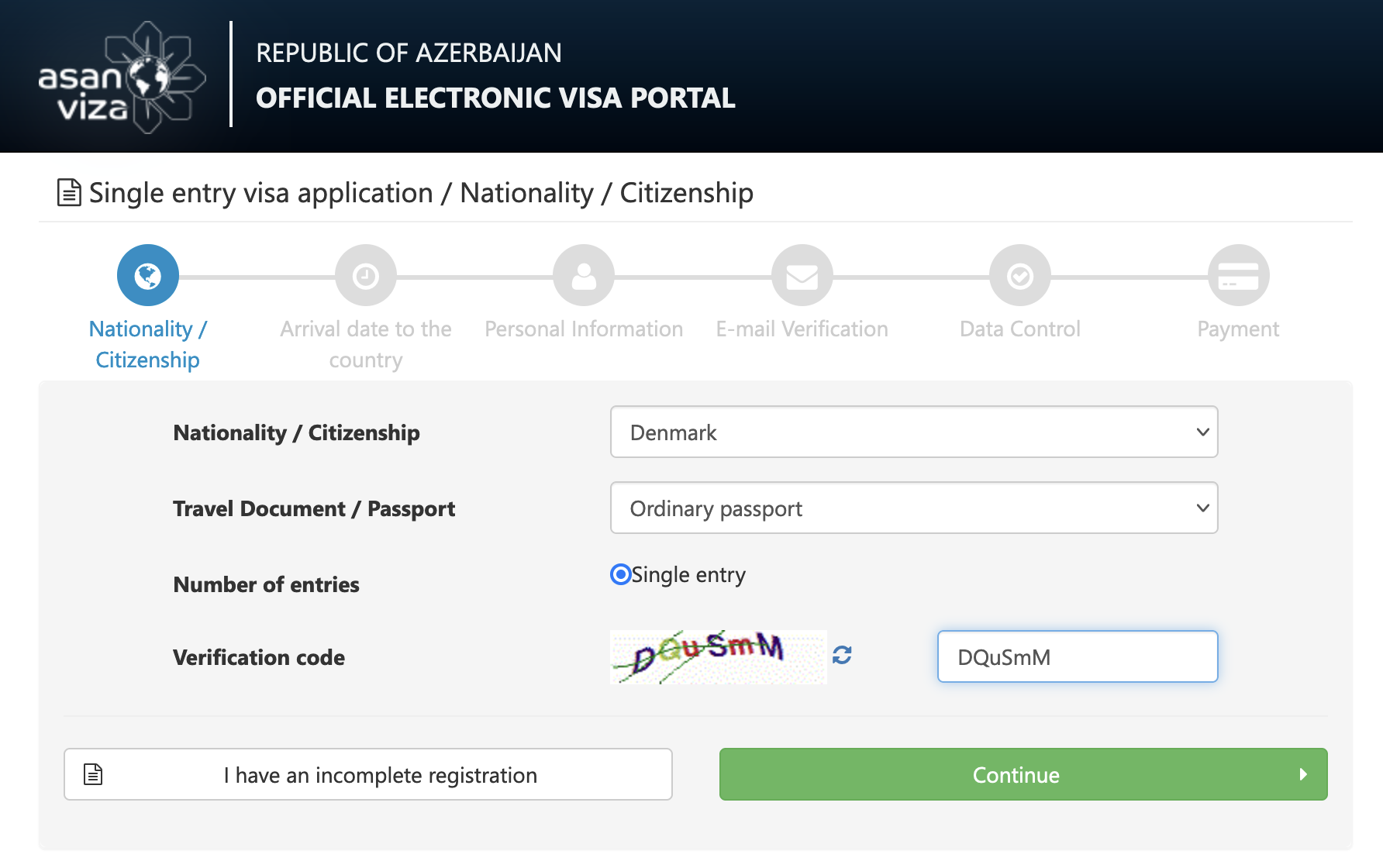The width and height of the screenshot is (1383, 868).
Task: Select the Single entry radio button
Action: pyautogui.click(x=620, y=574)
